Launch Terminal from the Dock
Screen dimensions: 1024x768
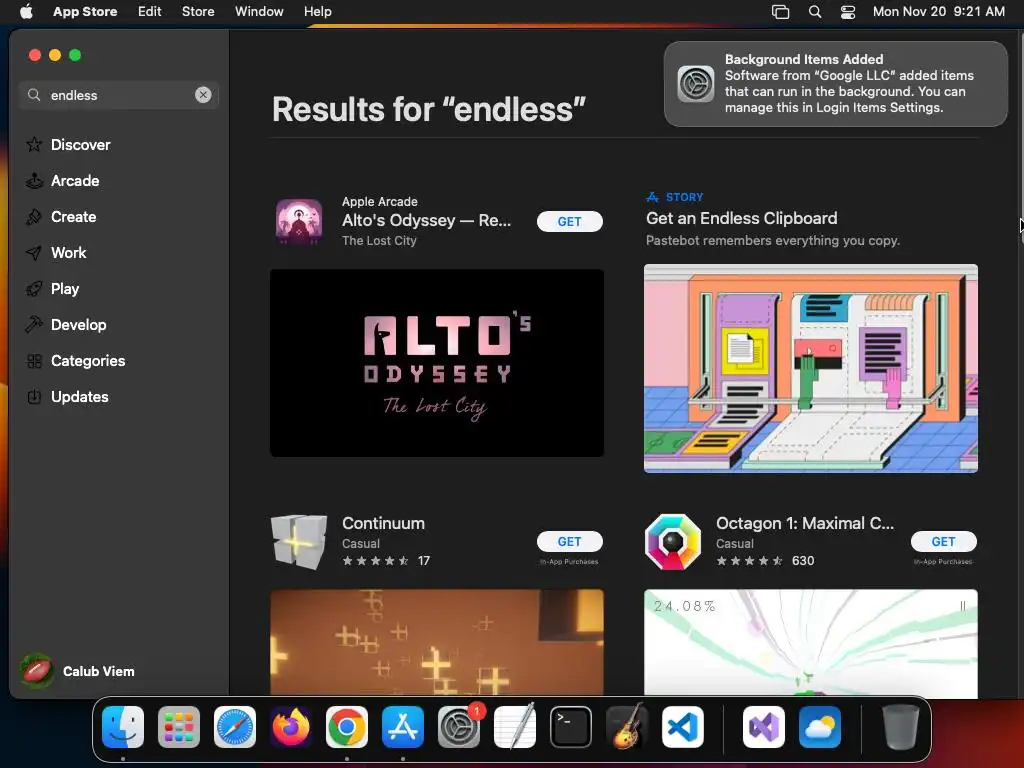(x=571, y=727)
